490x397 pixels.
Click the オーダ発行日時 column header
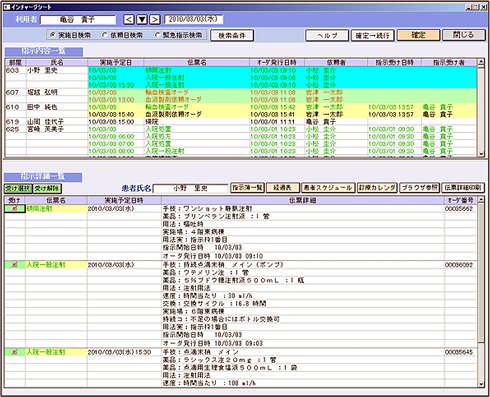click(277, 62)
